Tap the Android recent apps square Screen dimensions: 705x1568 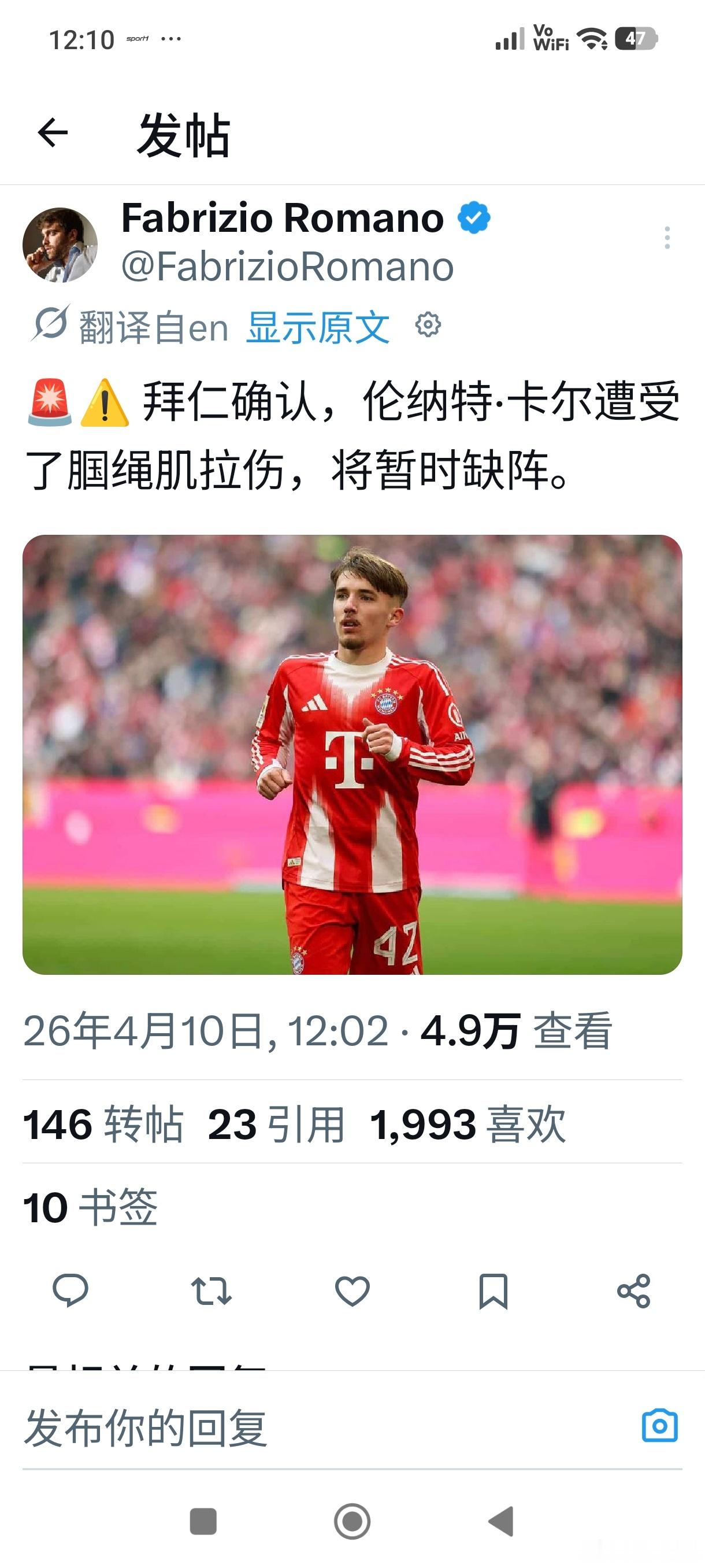[x=203, y=1522]
